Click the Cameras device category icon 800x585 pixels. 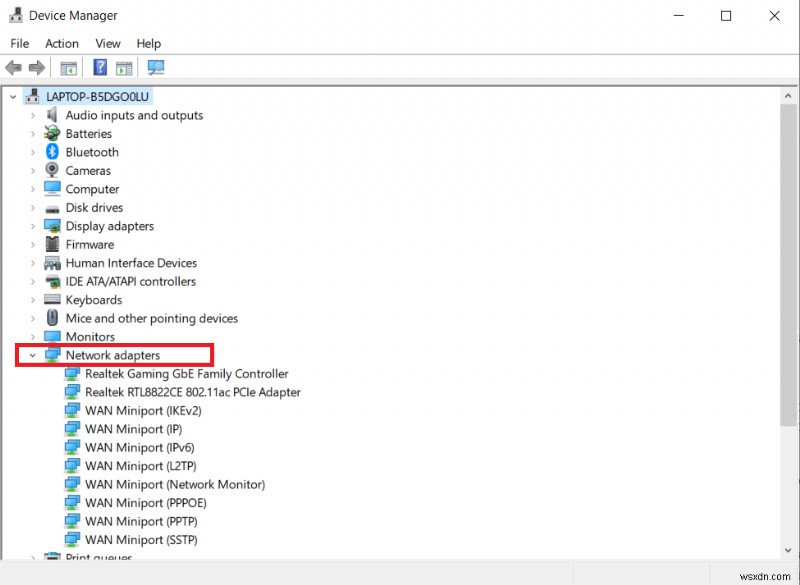pyautogui.click(x=51, y=170)
